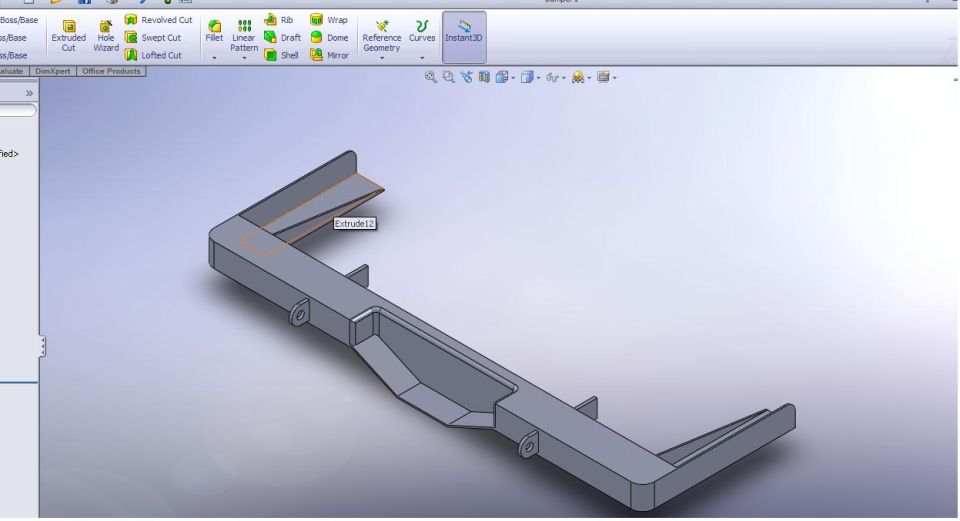
Task: Expand the Curves dropdown arrow
Action: click(422, 59)
